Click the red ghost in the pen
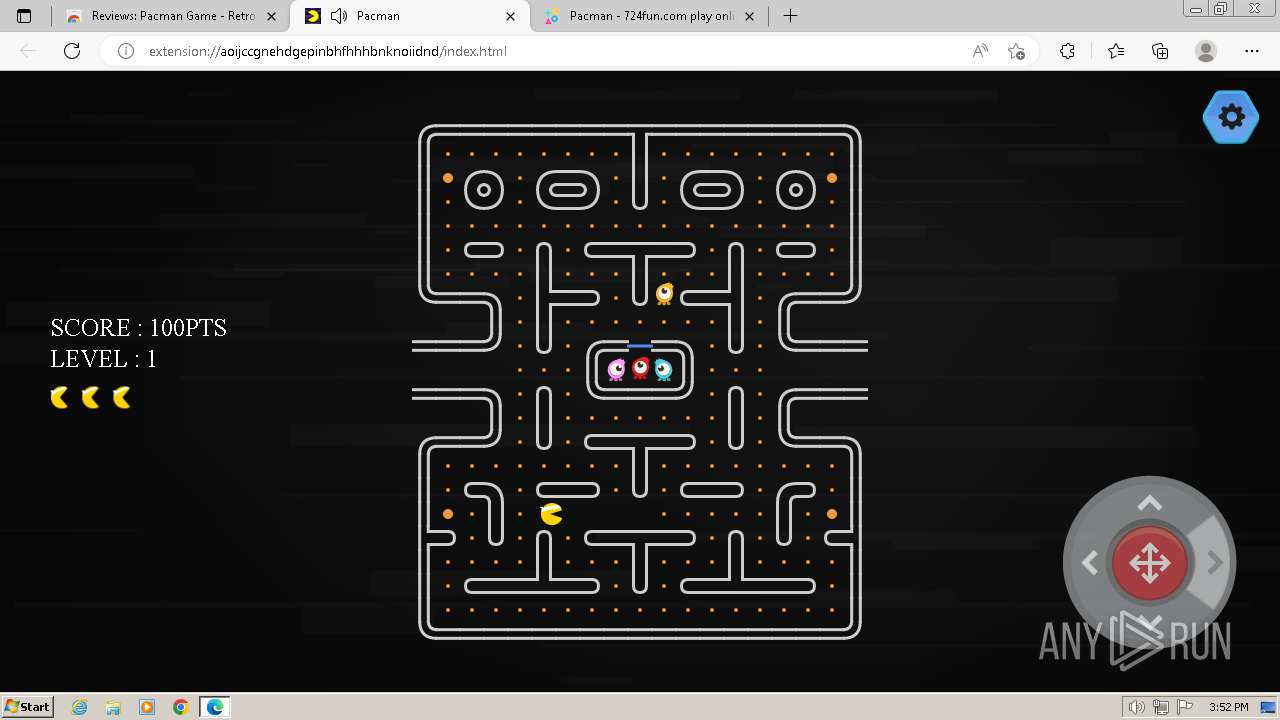This screenshot has width=1280, height=720. tap(640, 369)
